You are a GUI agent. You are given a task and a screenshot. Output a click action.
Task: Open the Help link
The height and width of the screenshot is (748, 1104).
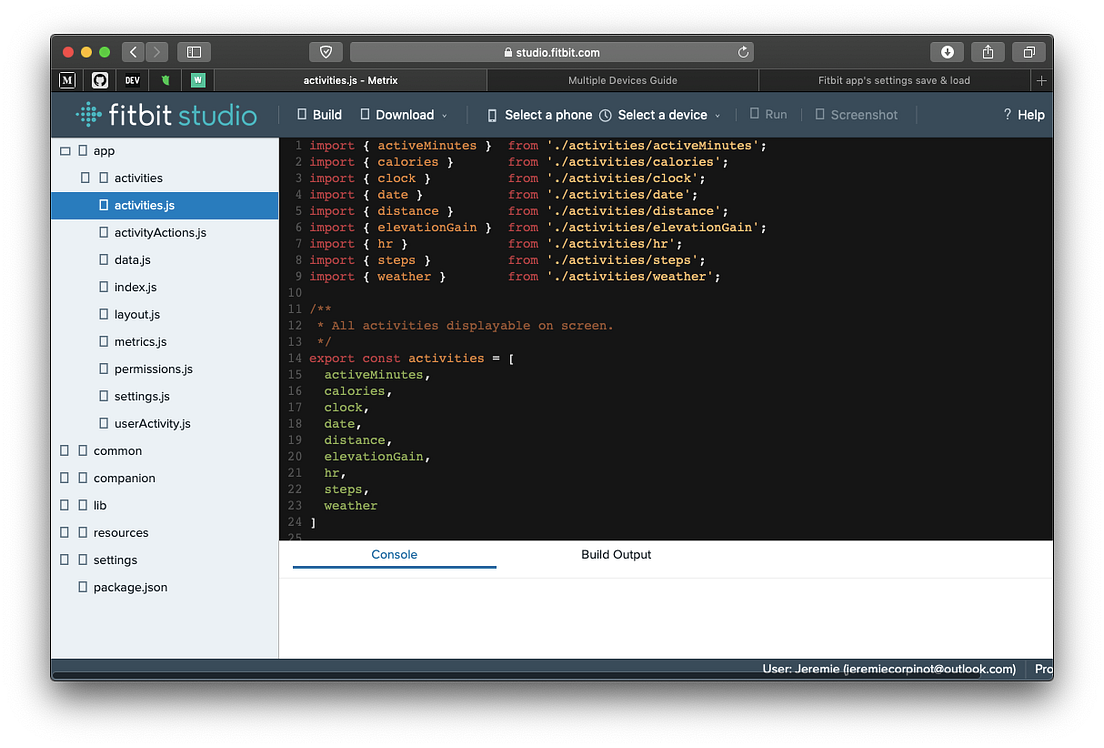(x=1024, y=115)
